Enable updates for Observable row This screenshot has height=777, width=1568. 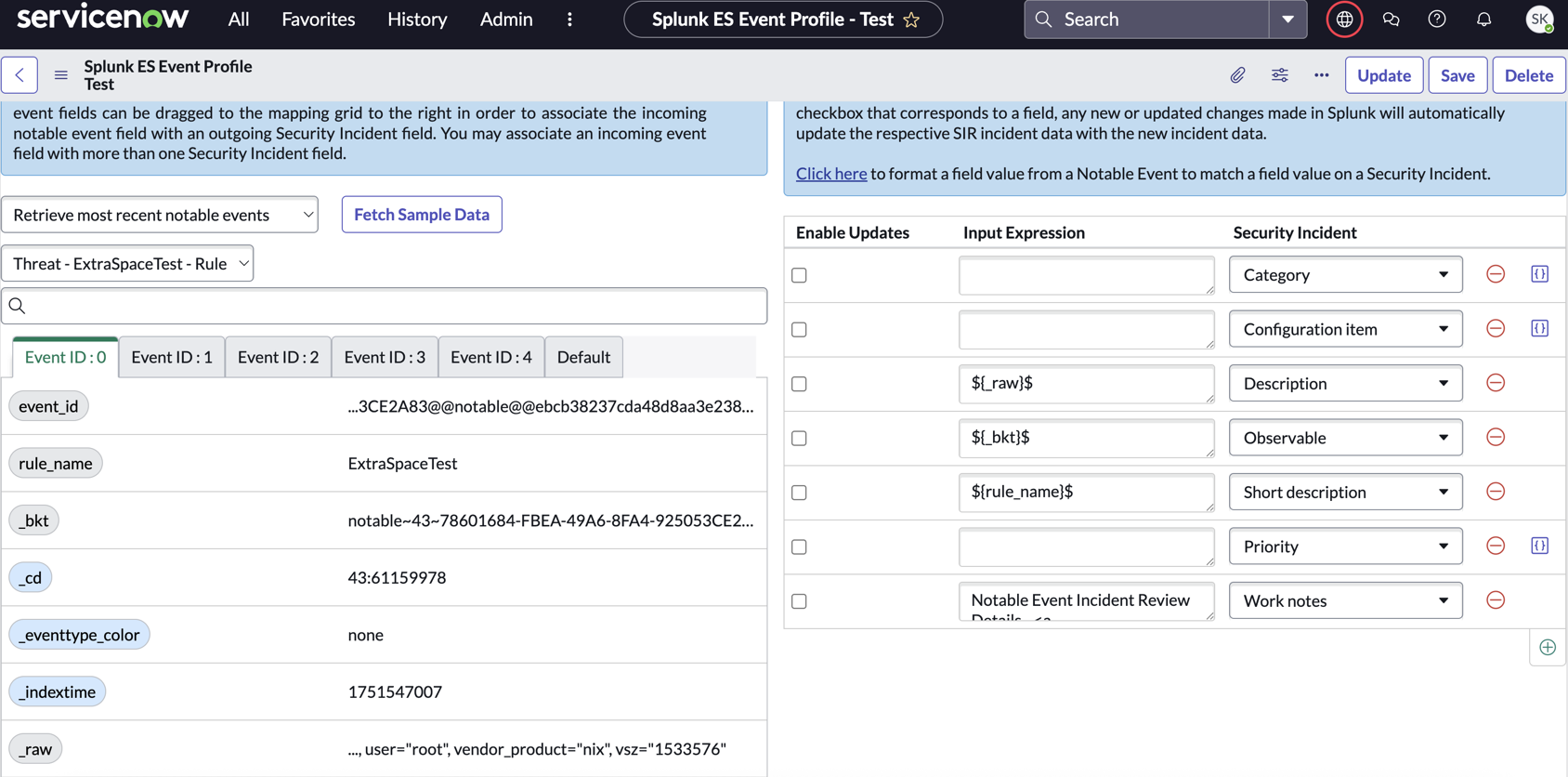click(x=799, y=439)
